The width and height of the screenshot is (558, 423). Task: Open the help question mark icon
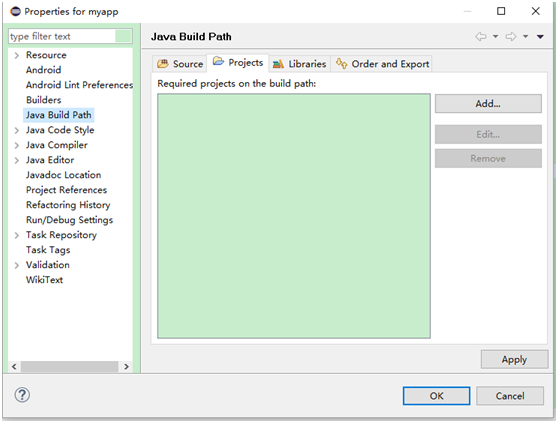click(22, 395)
